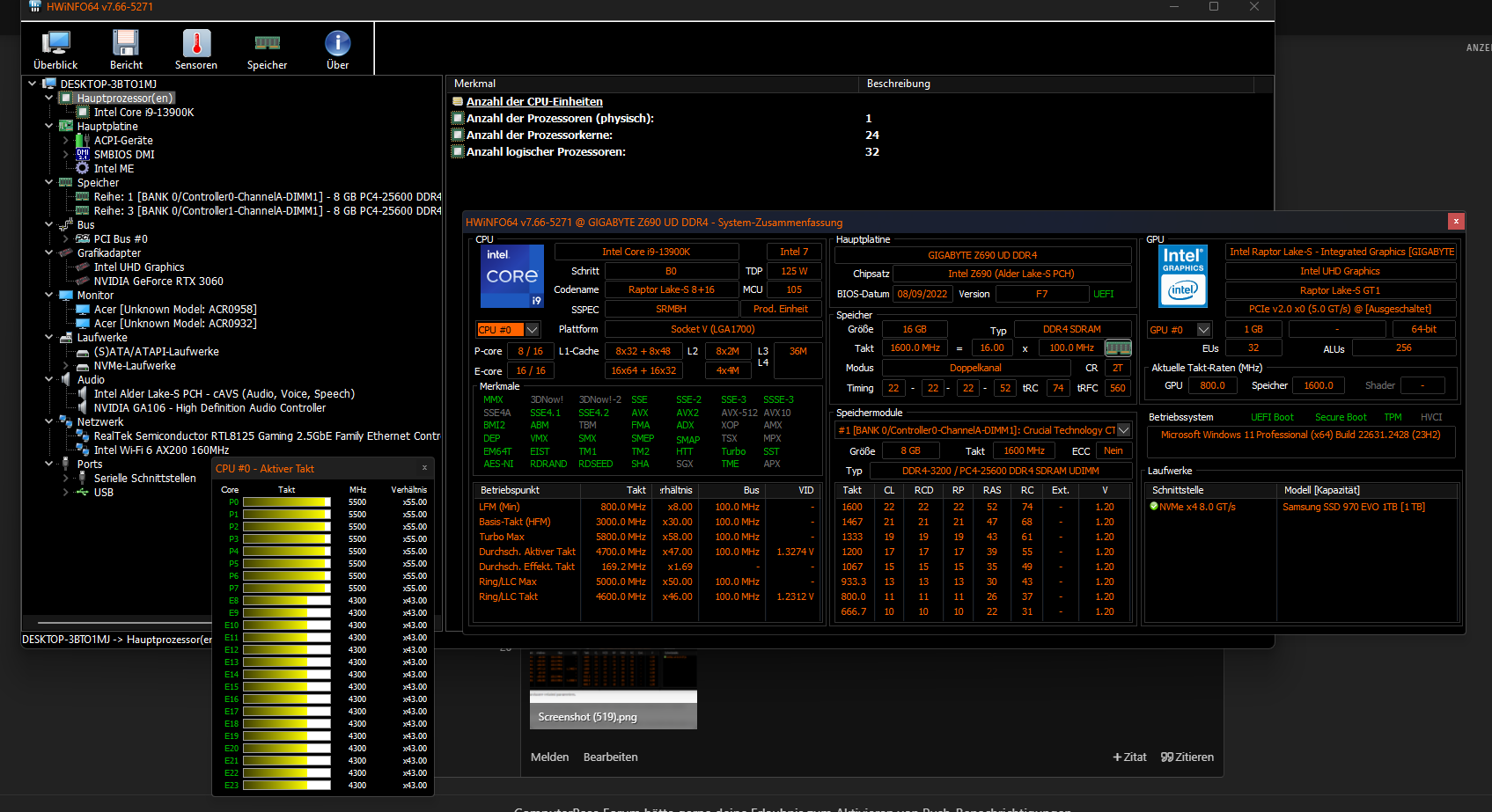Click the Intel Graphics logo
Screen dimensions: 1492x812
tap(1183, 276)
